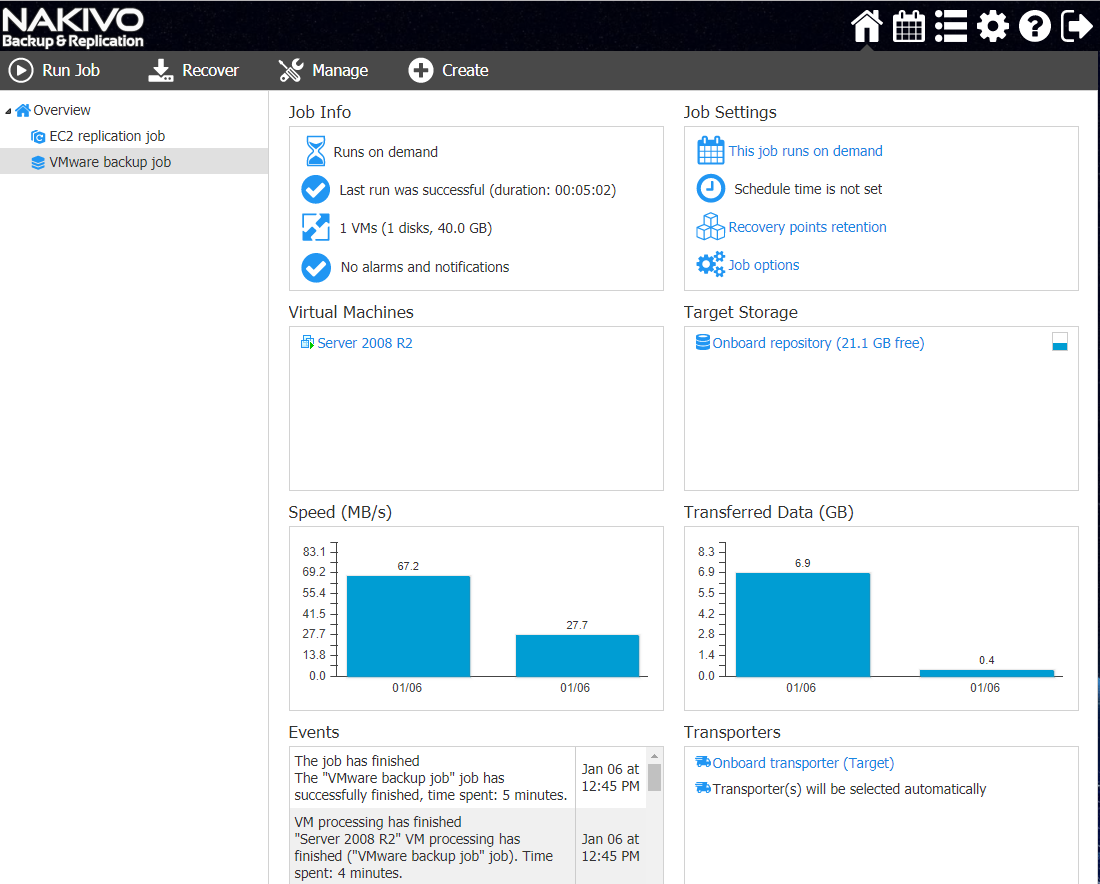This screenshot has width=1100, height=884.
Task: Click '1 VMs (1 disks, 40.0 GB)' text
Action: click(x=416, y=228)
